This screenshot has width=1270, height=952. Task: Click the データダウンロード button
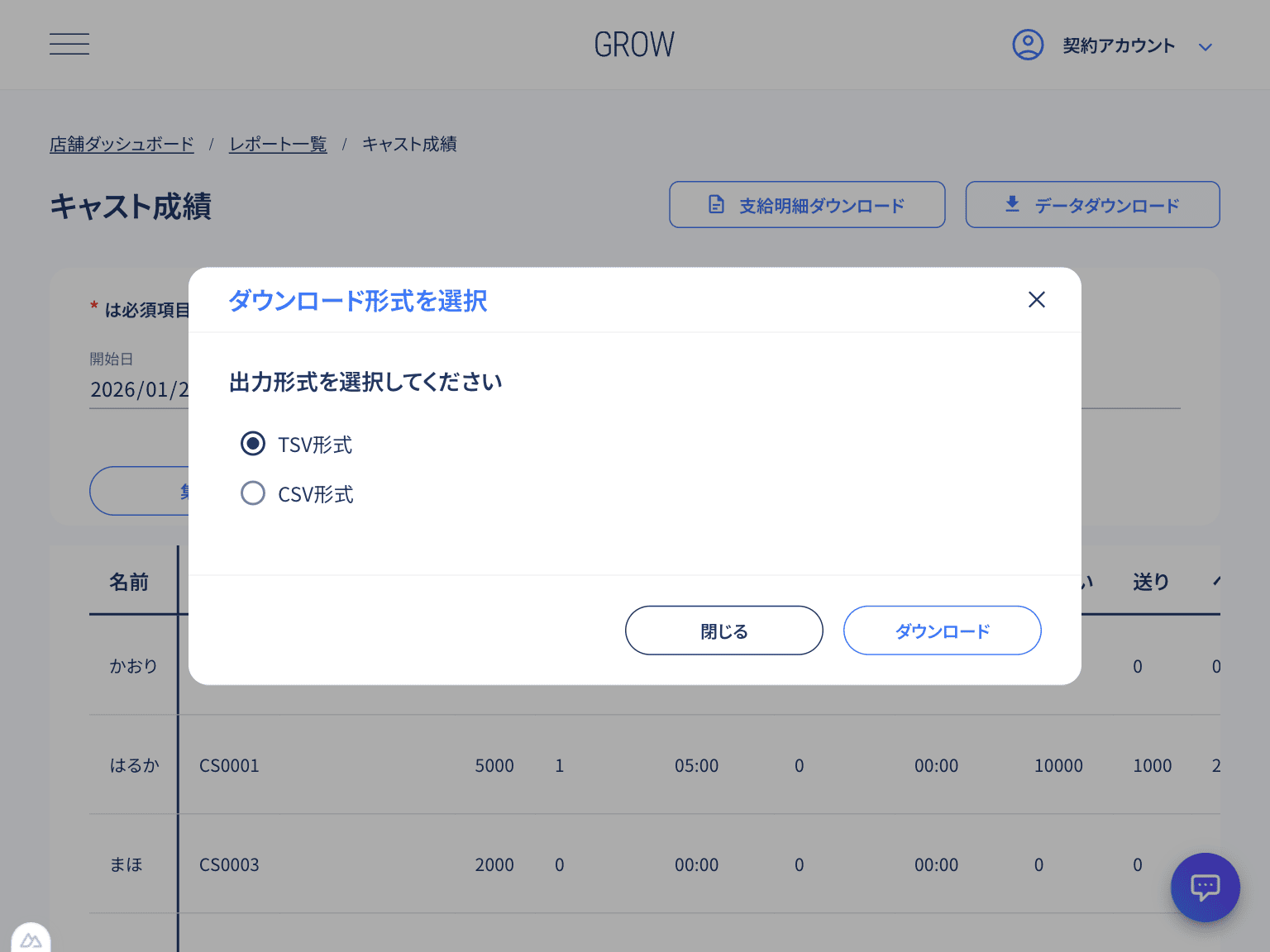pyautogui.click(x=1092, y=204)
